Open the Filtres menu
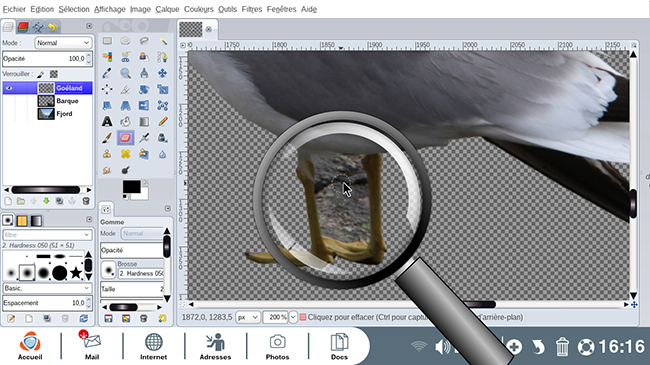Screen dimensions: 650x365 [252, 9]
